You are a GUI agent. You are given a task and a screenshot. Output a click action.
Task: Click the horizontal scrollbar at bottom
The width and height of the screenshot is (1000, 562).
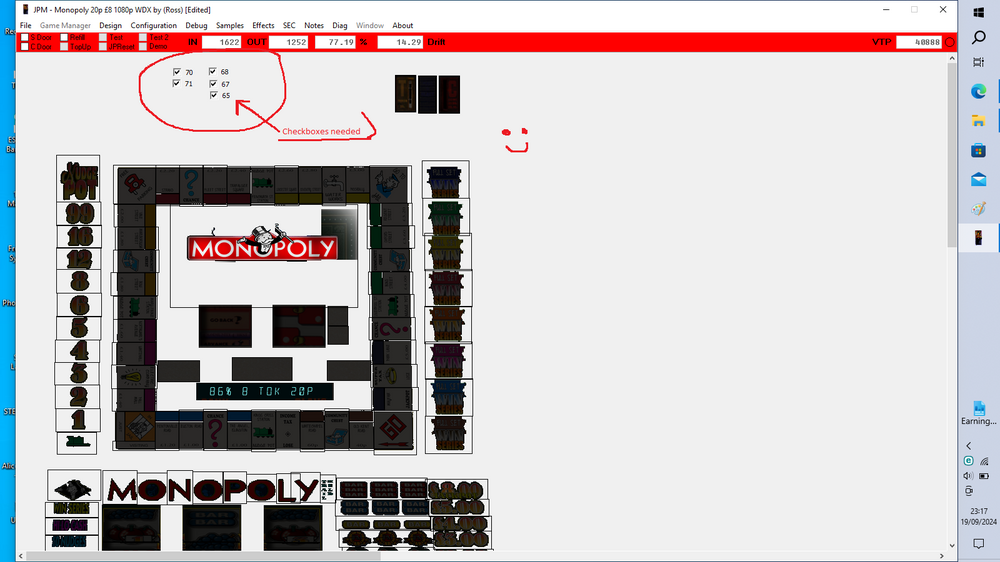(204, 556)
